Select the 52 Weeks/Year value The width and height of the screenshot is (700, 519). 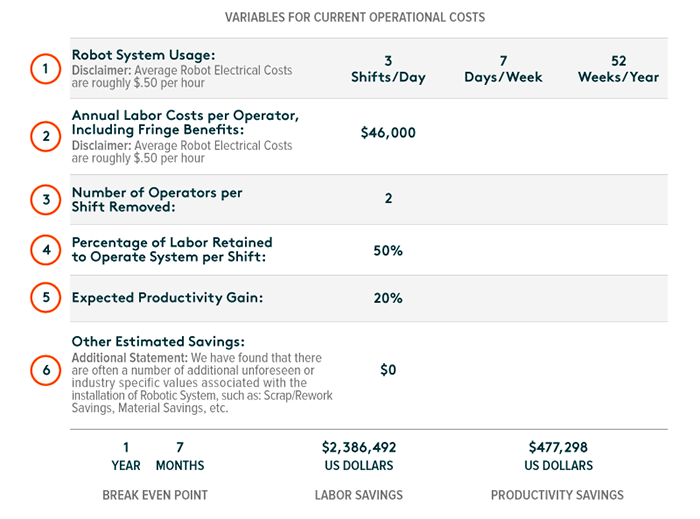[x=618, y=69]
